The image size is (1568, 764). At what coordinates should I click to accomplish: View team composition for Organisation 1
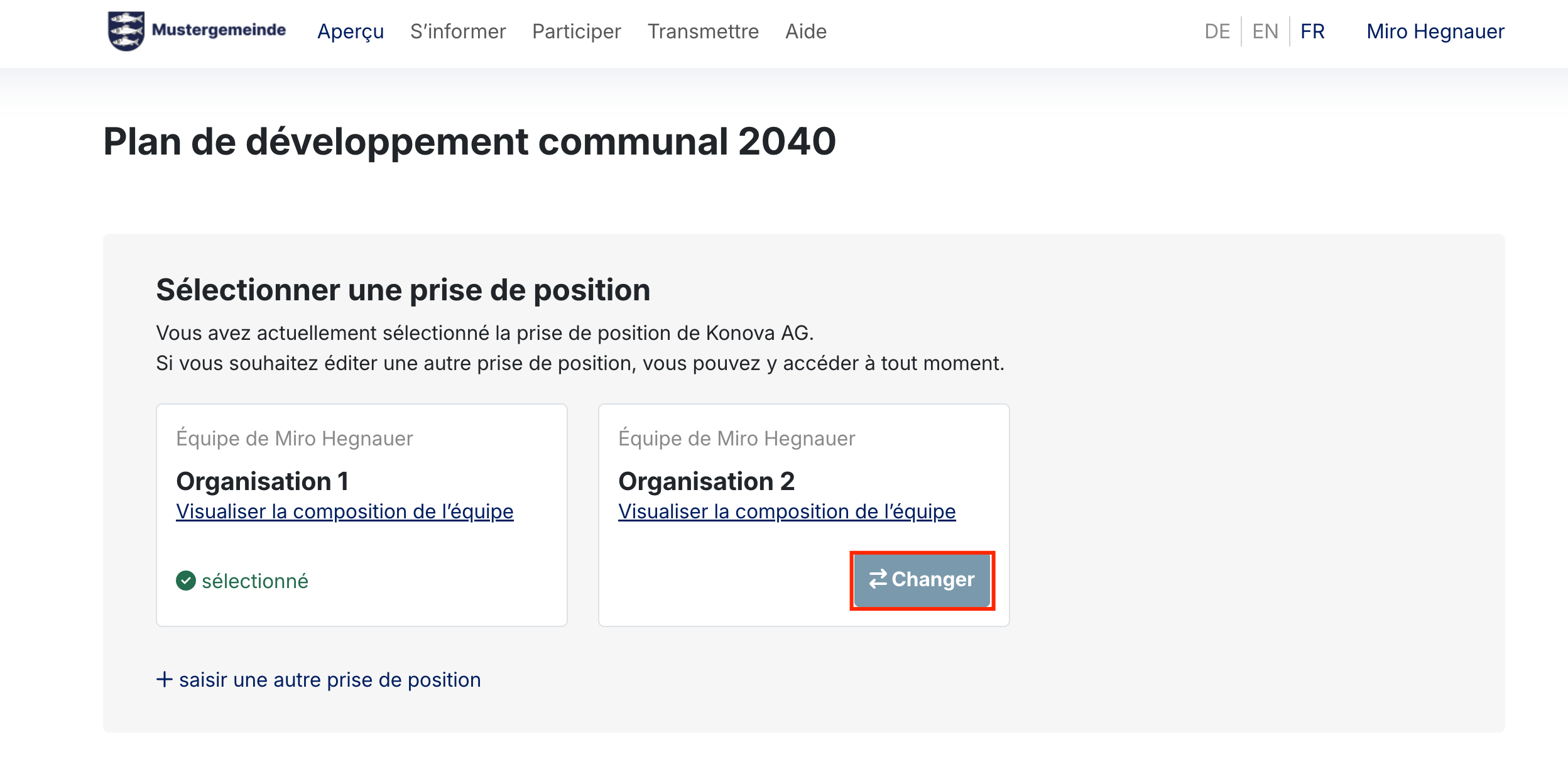344,511
